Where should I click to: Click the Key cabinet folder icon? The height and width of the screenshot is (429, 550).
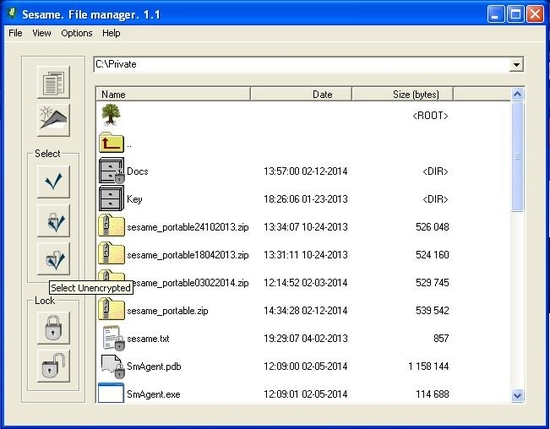[111, 199]
